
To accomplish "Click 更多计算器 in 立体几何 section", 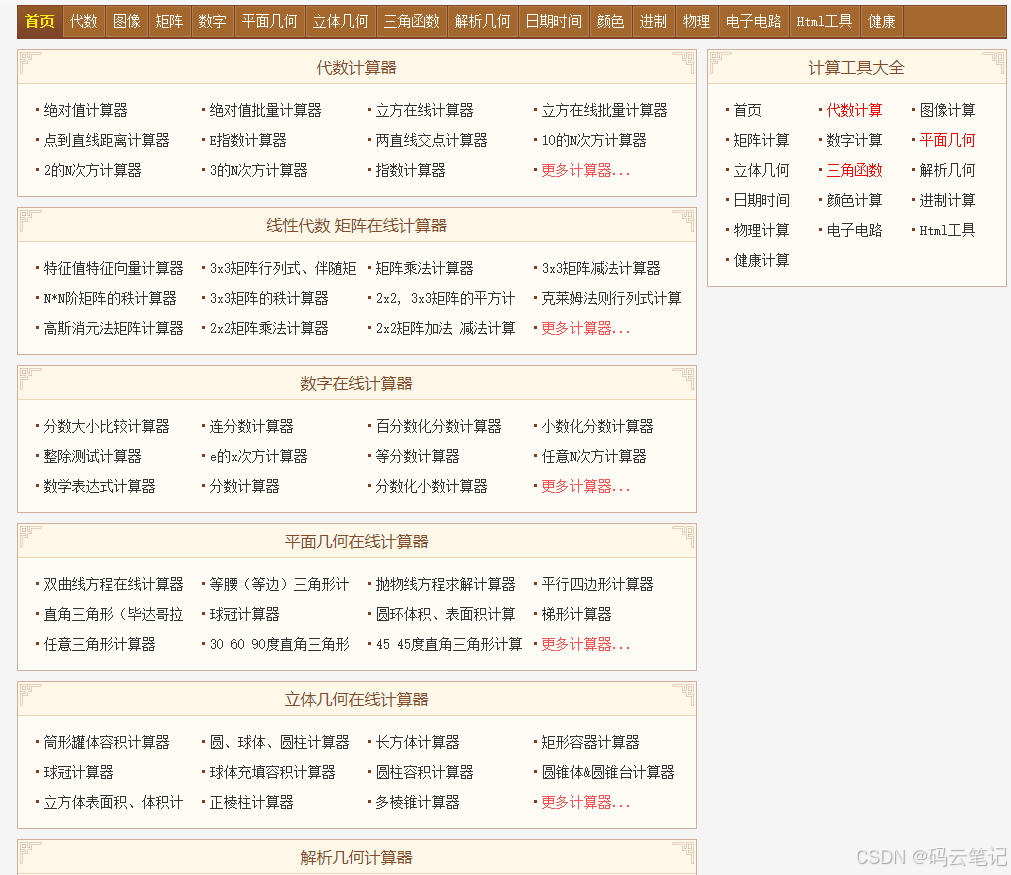I will pos(585,803).
